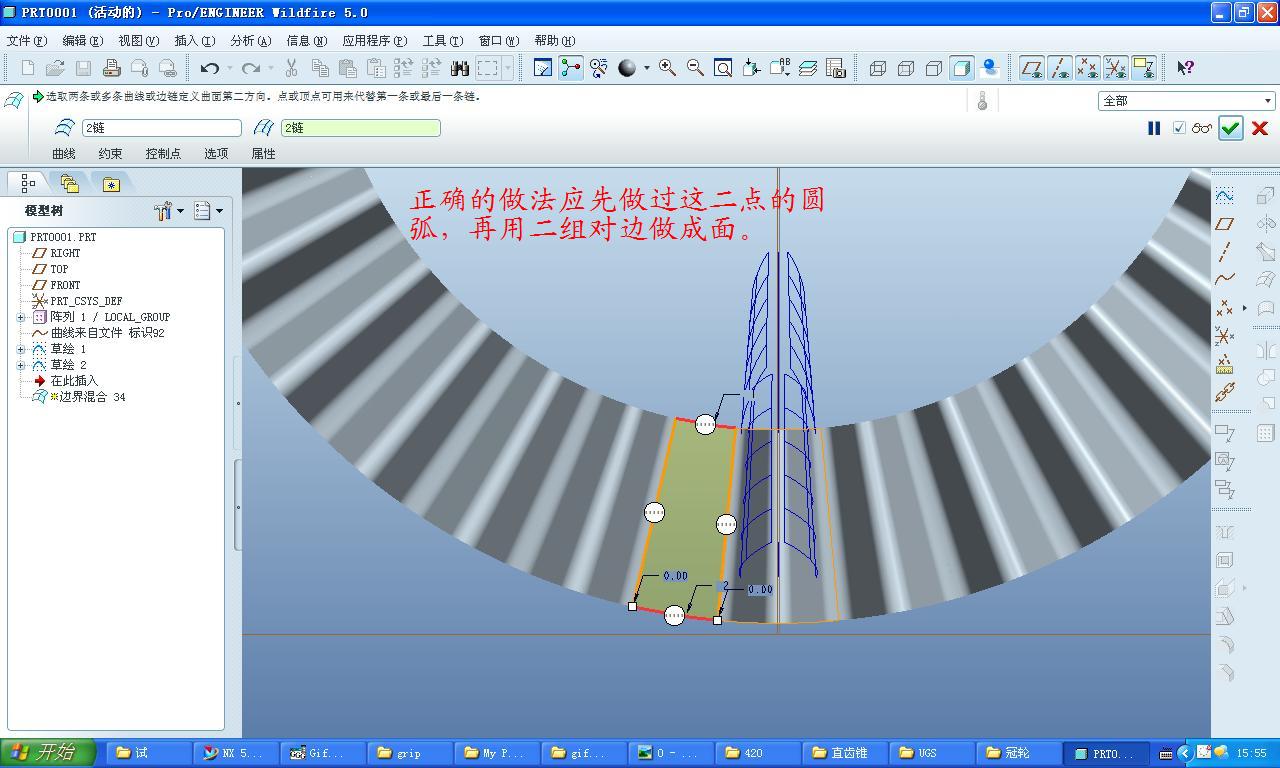Image resolution: width=1280 pixels, height=768 pixels.
Task: Click the Print icon in toolbar
Action: tap(112, 68)
